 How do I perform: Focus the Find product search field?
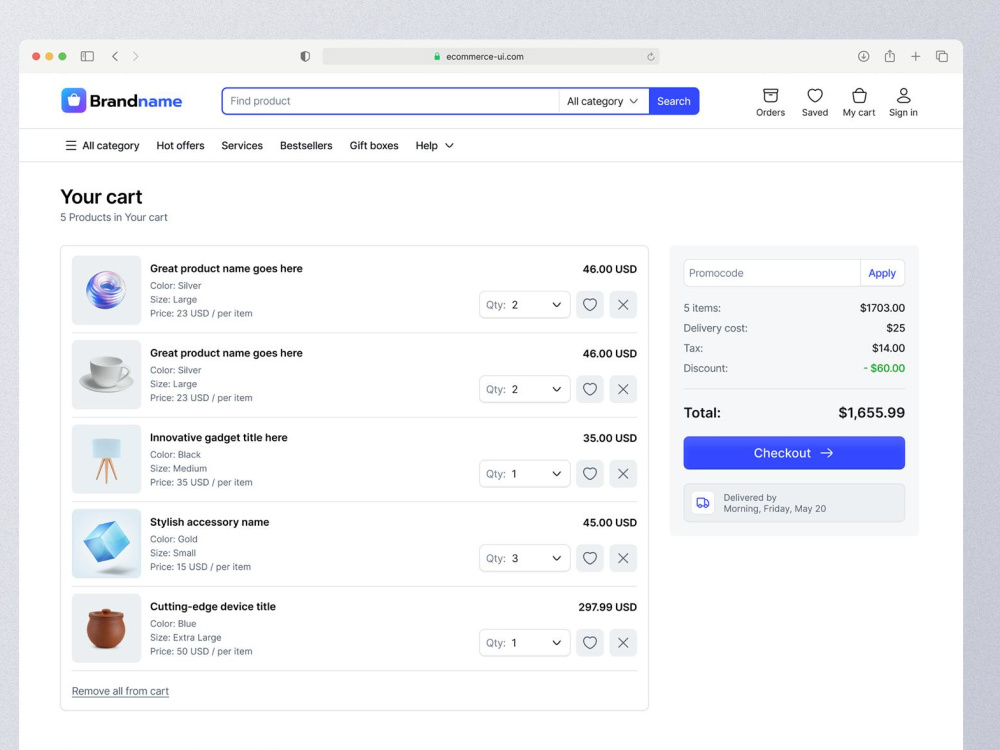tap(390, 101)
